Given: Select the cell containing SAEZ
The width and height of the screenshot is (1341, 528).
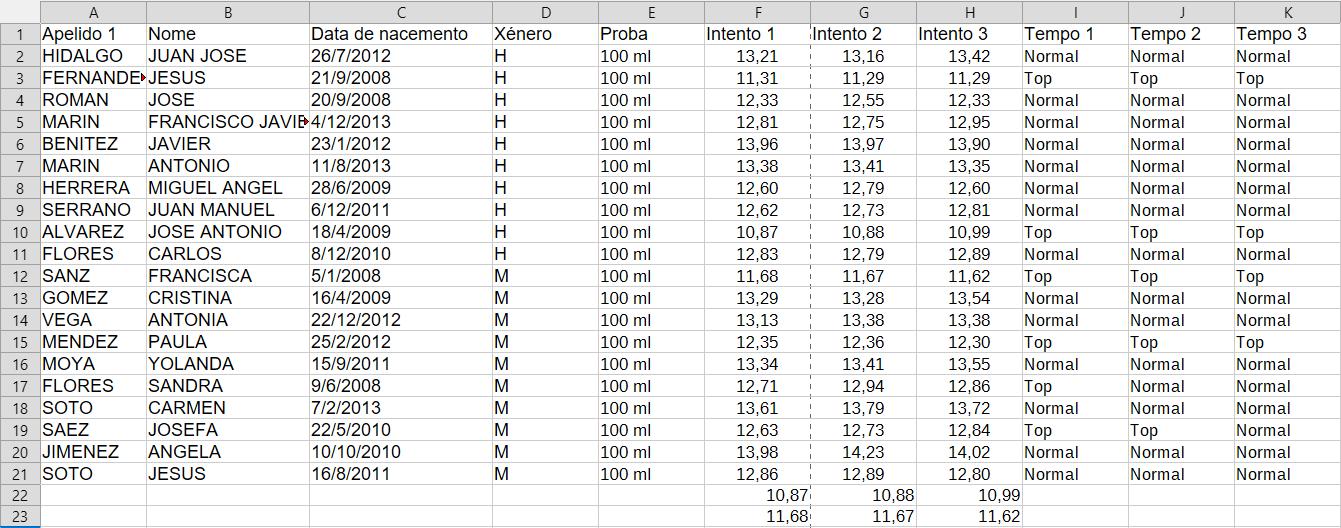Looking at the screenshot, I should 93,430.
